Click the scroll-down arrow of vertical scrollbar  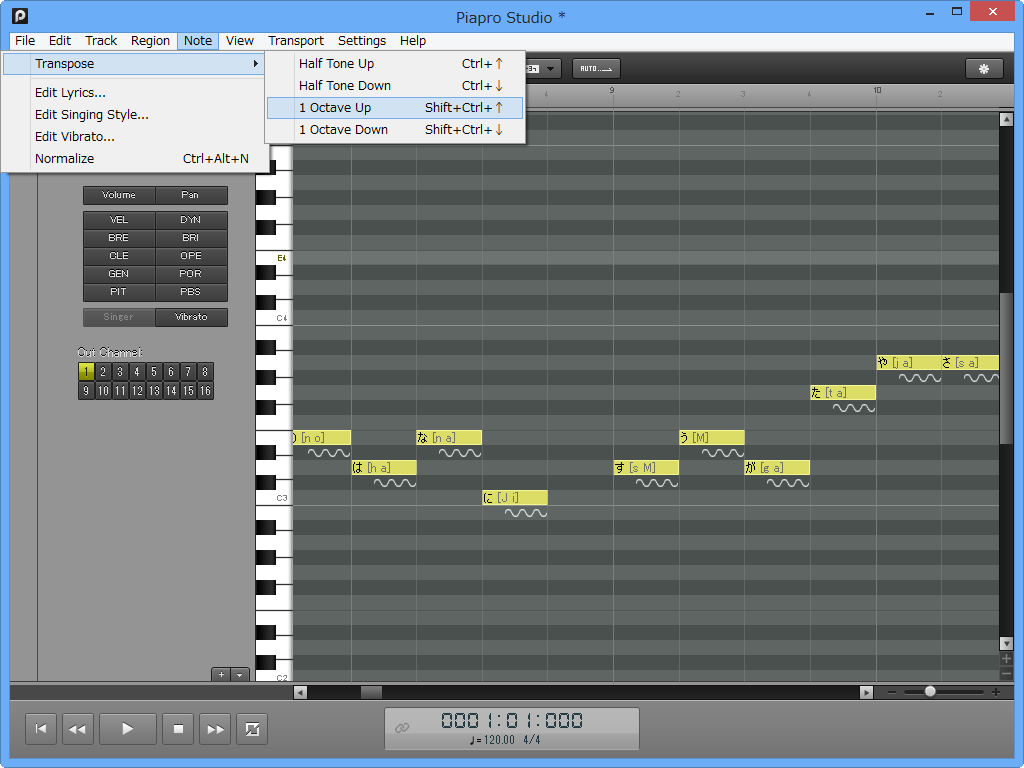[x=1006, y=643]
